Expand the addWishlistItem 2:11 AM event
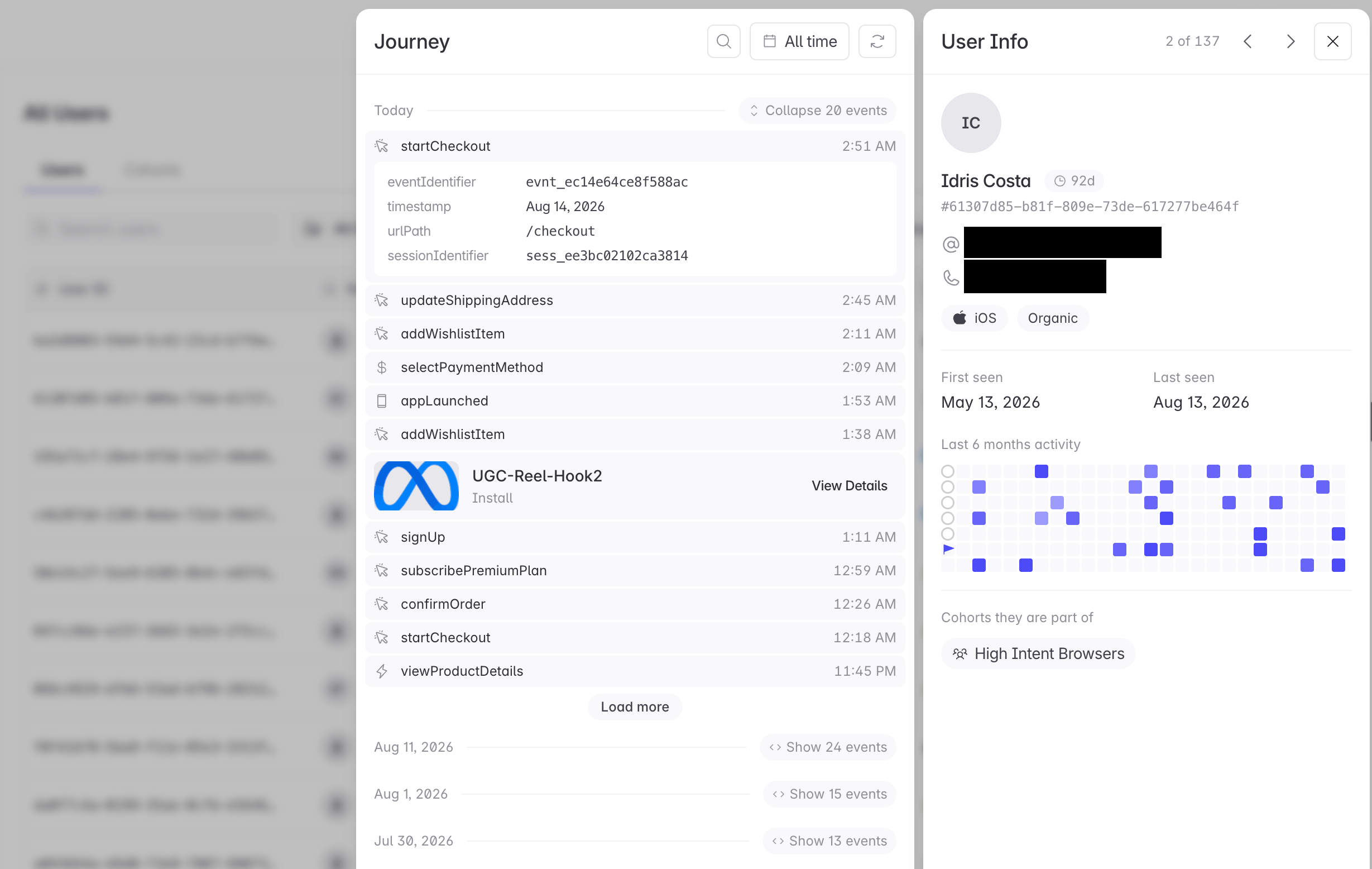This screenshot has width=1372, height=869. pos(635,333)
